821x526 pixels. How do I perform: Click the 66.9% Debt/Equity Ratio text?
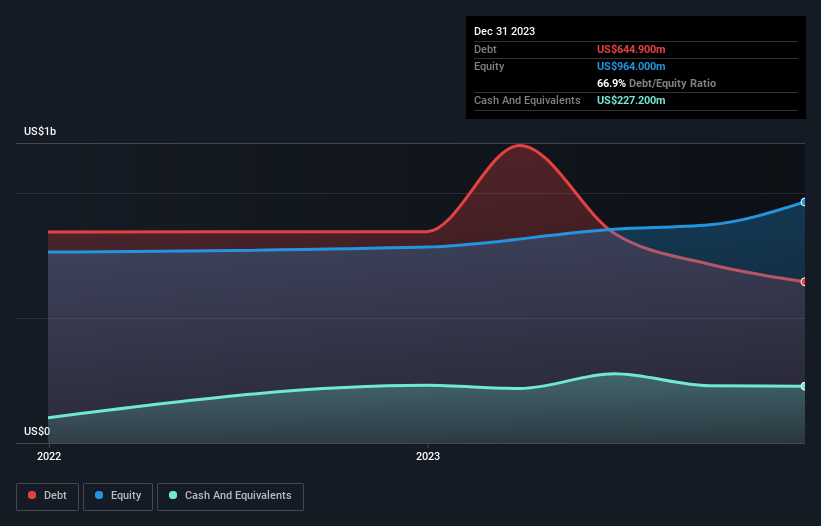click(656, 83)
